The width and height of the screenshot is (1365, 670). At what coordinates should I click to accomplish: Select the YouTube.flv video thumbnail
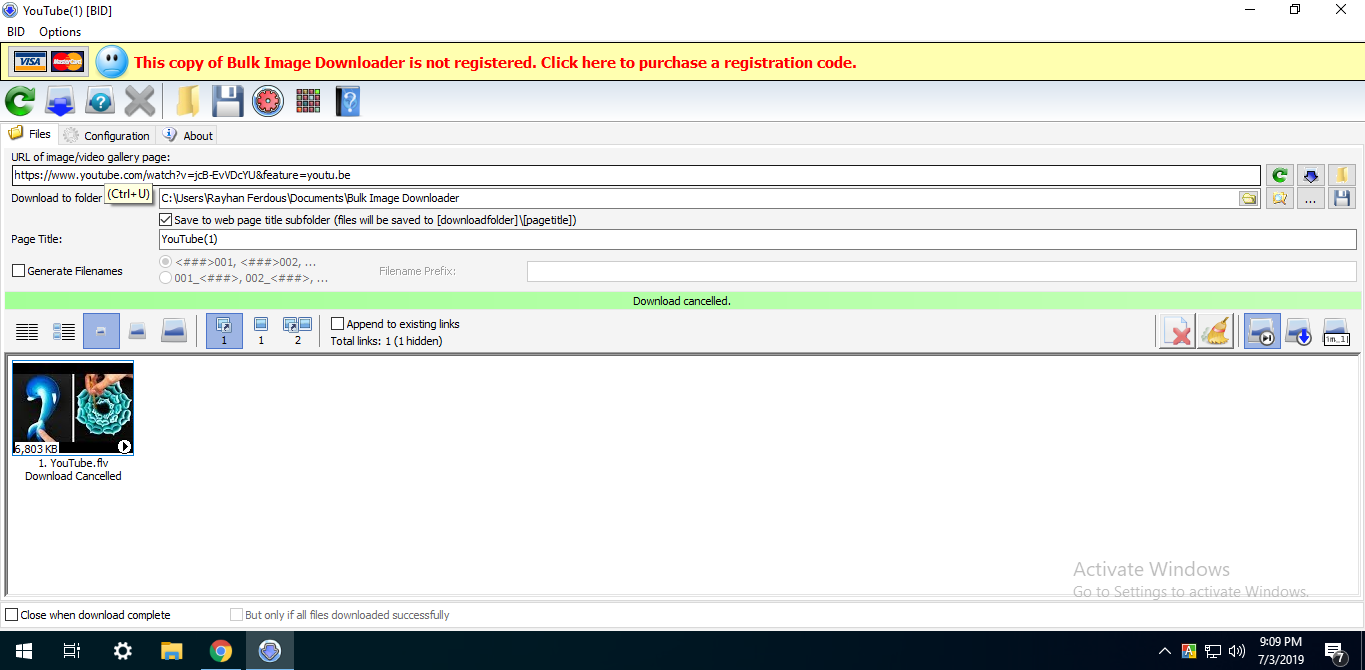73,408
